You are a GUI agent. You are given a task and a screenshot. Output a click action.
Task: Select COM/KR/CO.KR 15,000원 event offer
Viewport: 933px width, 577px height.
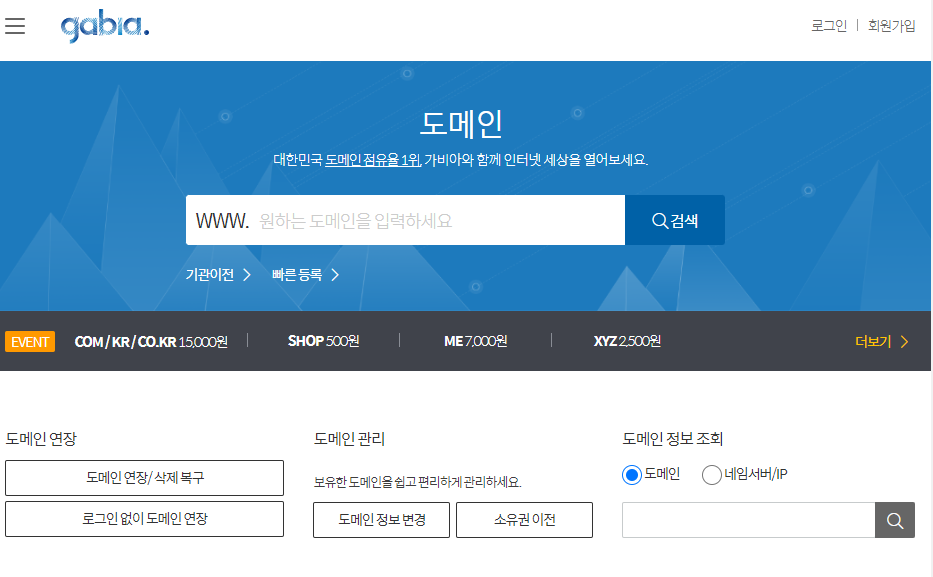[x=151, y=342]
